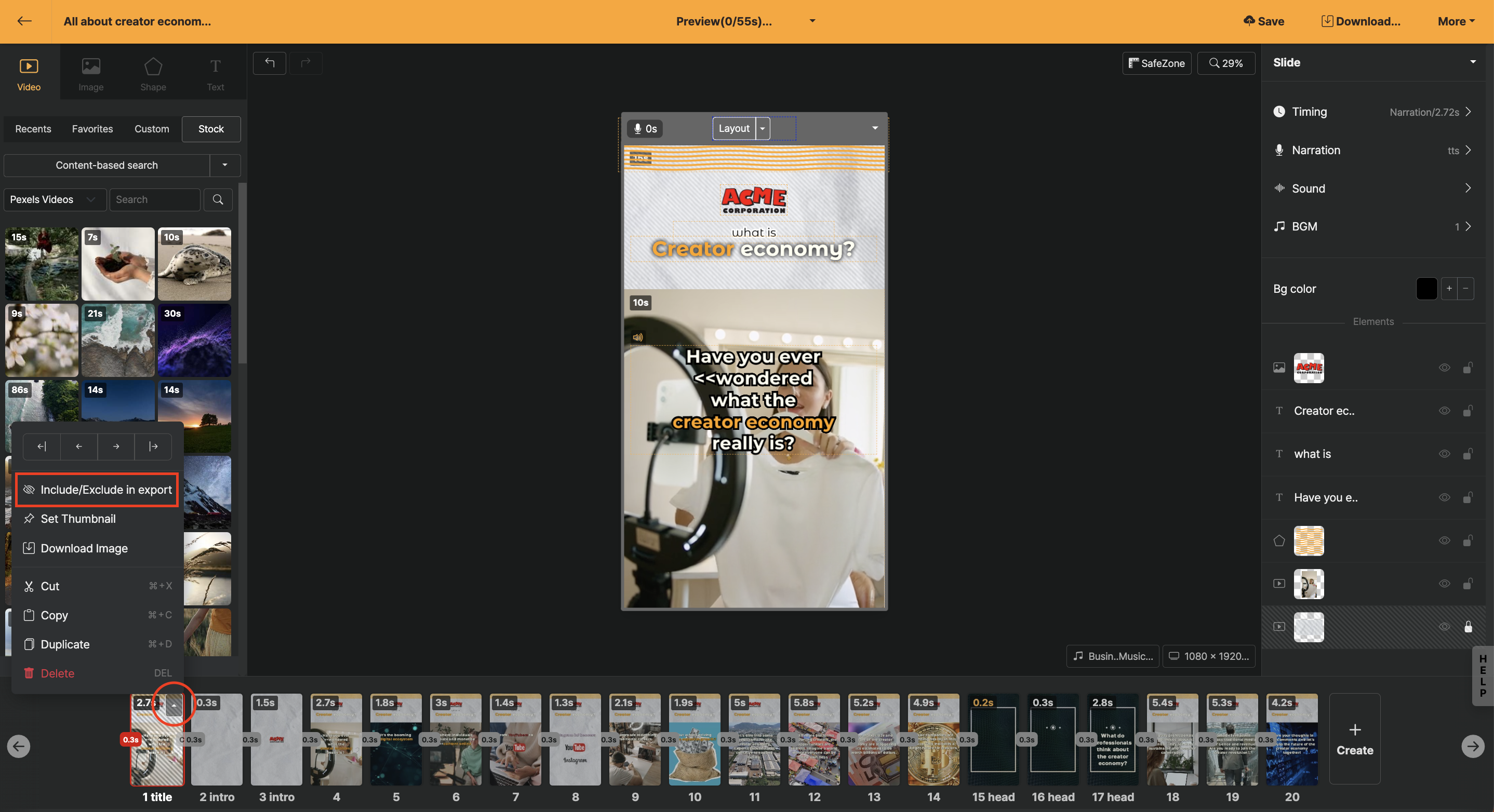This screenshot has width=1494, height=812.
Task: Select the 7s plant-in-hands video thumbnail
Action: coord(118,264)
